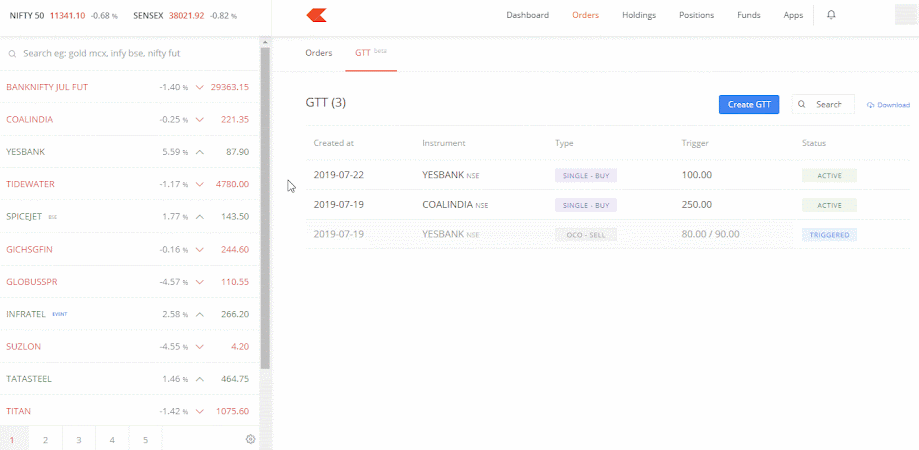Click down arrow beside GLOBUSSPR

[x=200, y=282]
